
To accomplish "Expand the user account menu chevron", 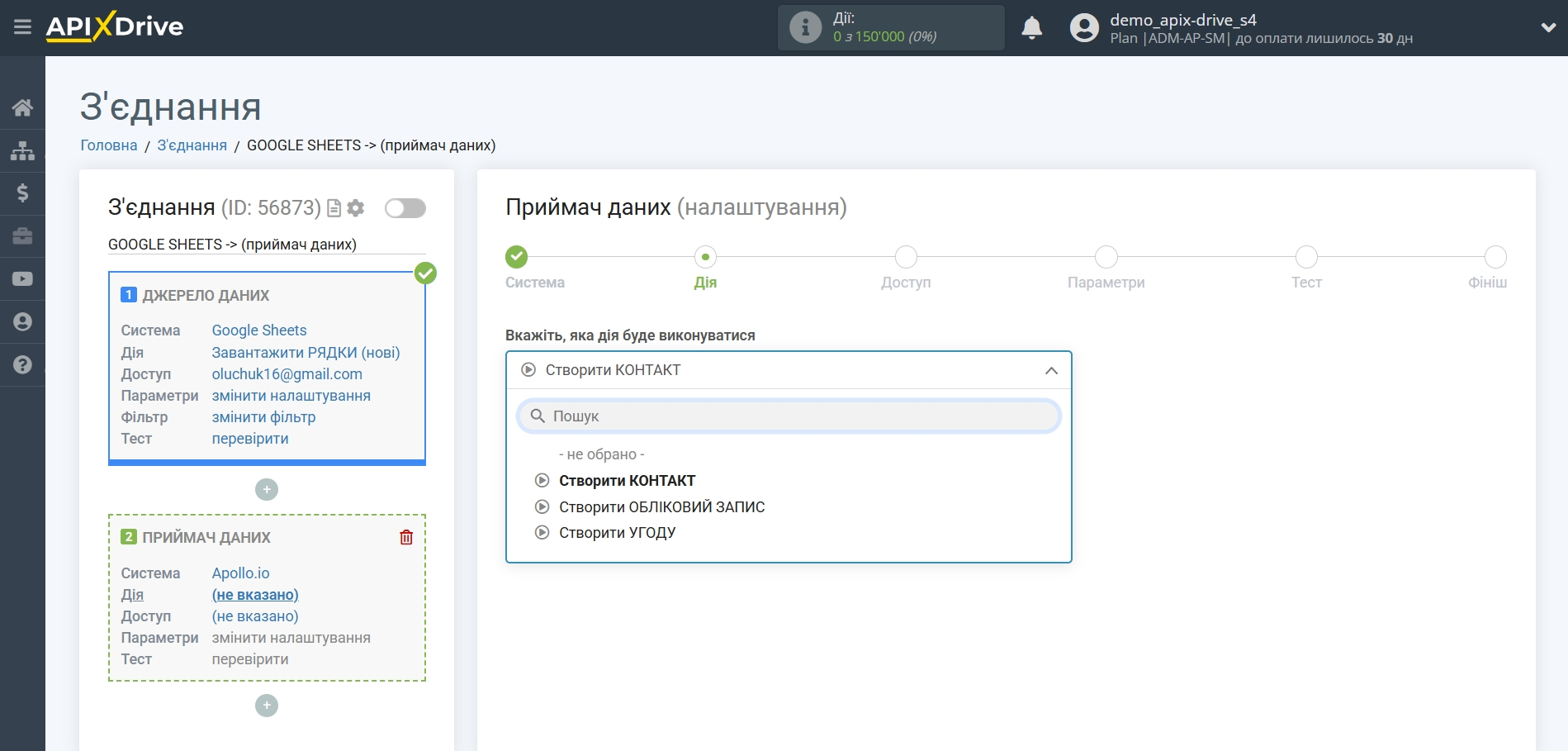I will pyautogui.click(x=1548, y=27).
